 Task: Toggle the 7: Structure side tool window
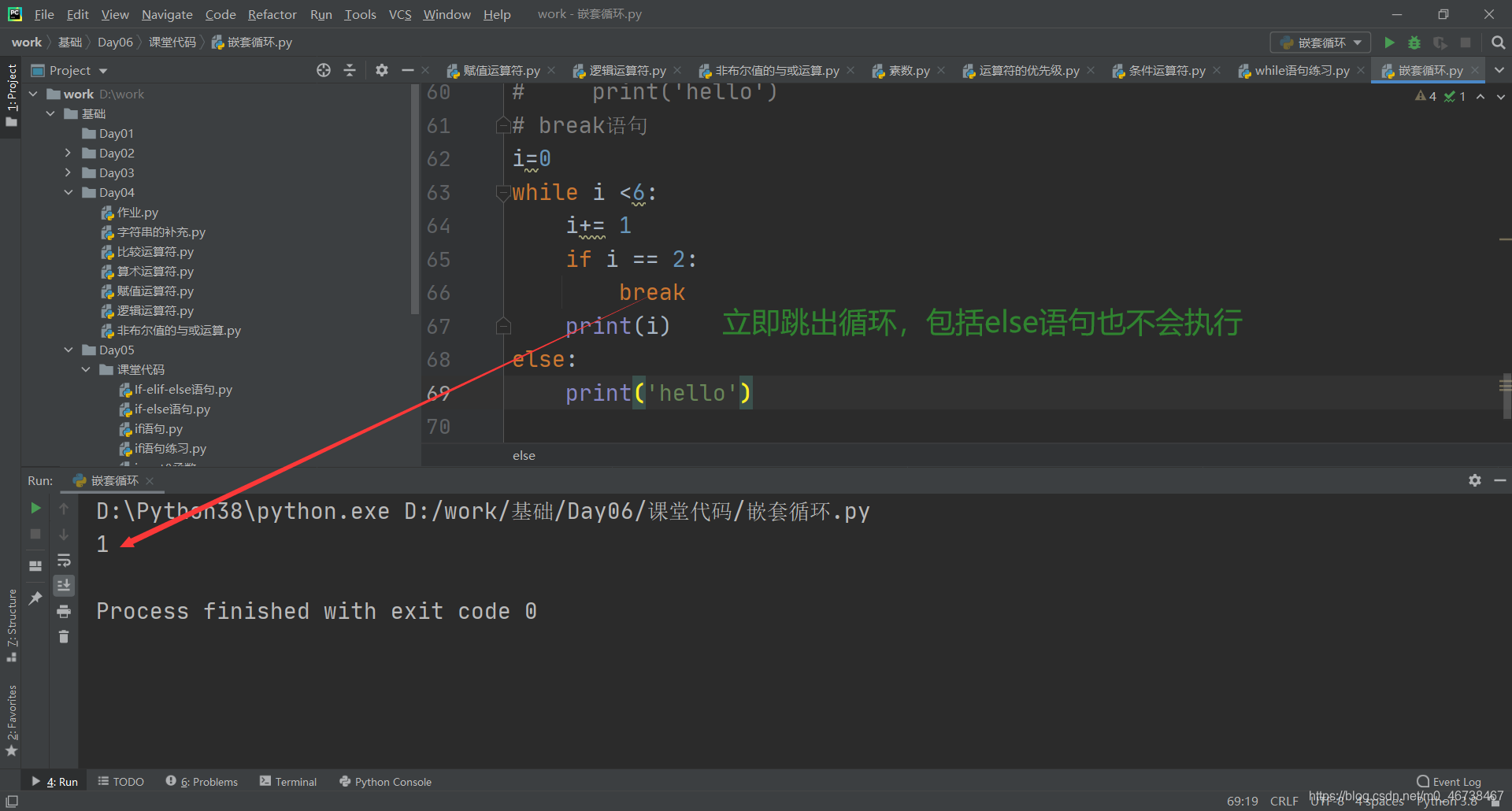11,625
